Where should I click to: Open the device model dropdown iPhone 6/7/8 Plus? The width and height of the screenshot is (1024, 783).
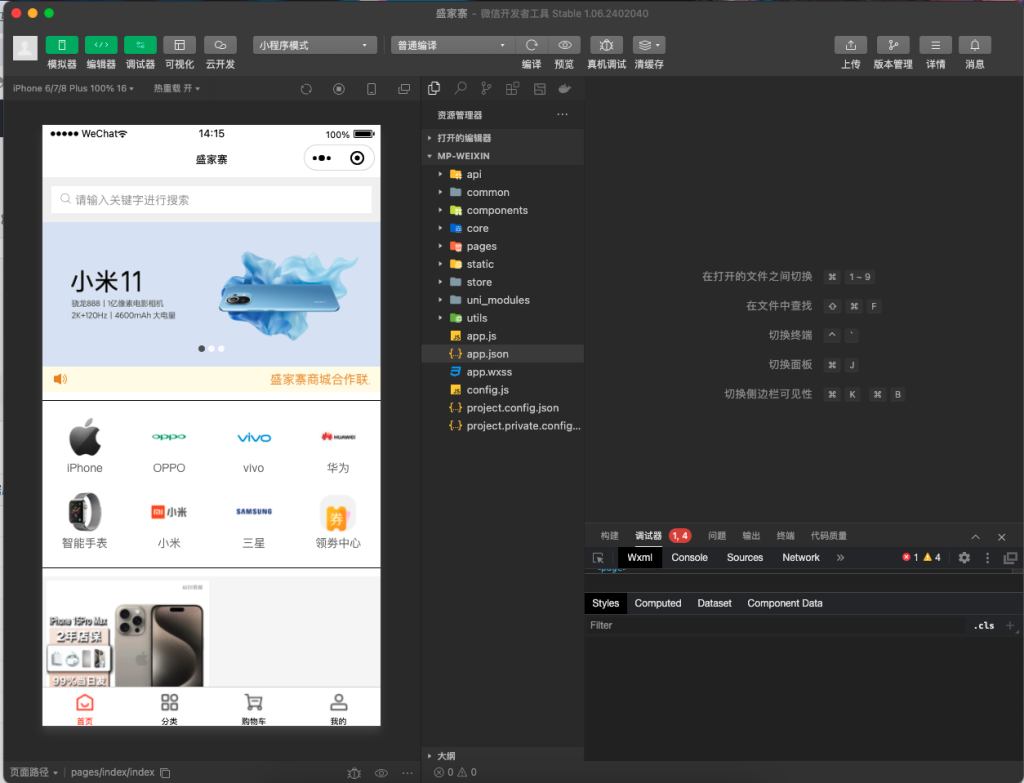point(73,88)
